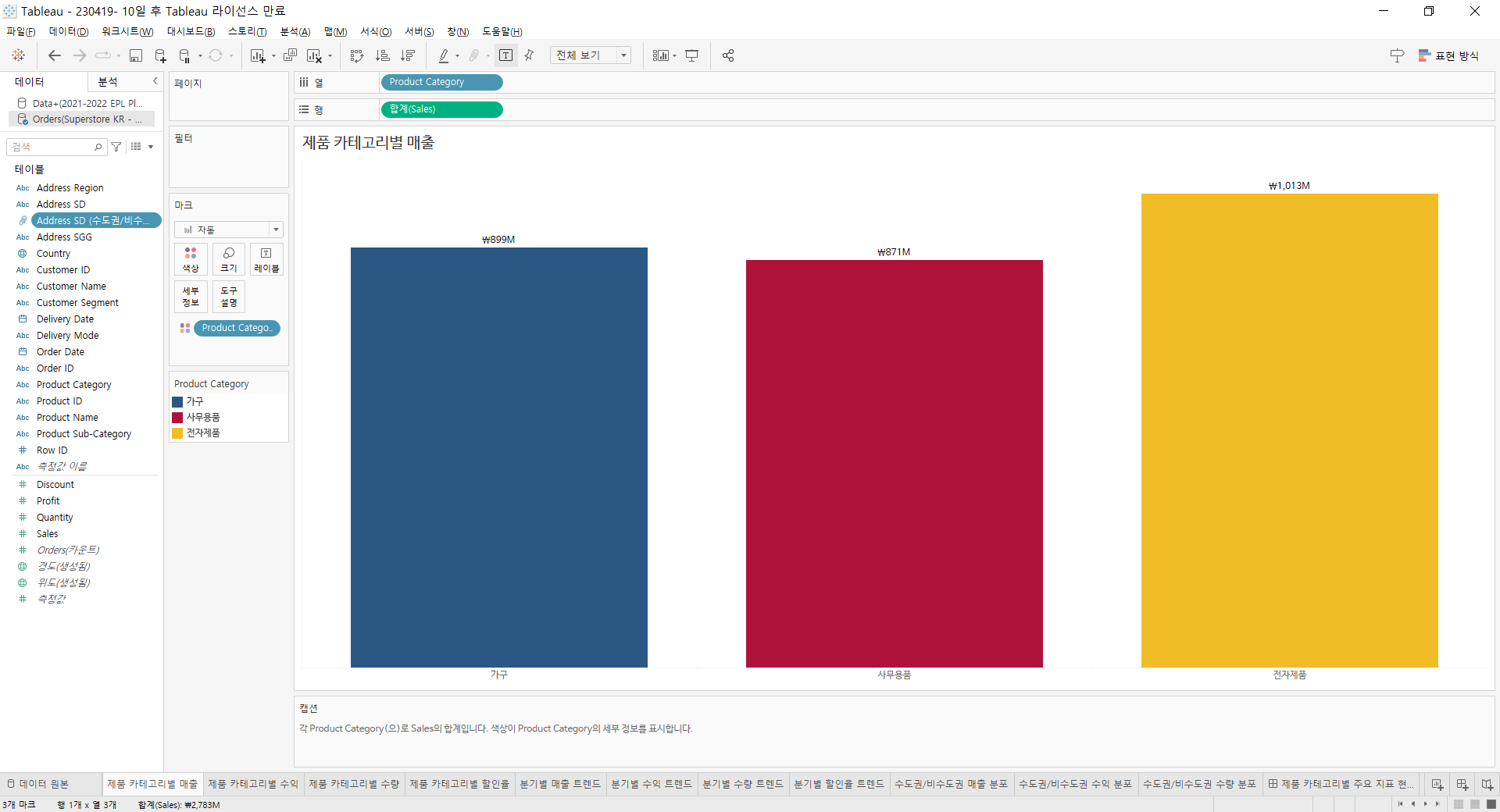This screenshot has height=812, width=1500.
Task: Sort bars ascending via toolbar
Action: 383,55
